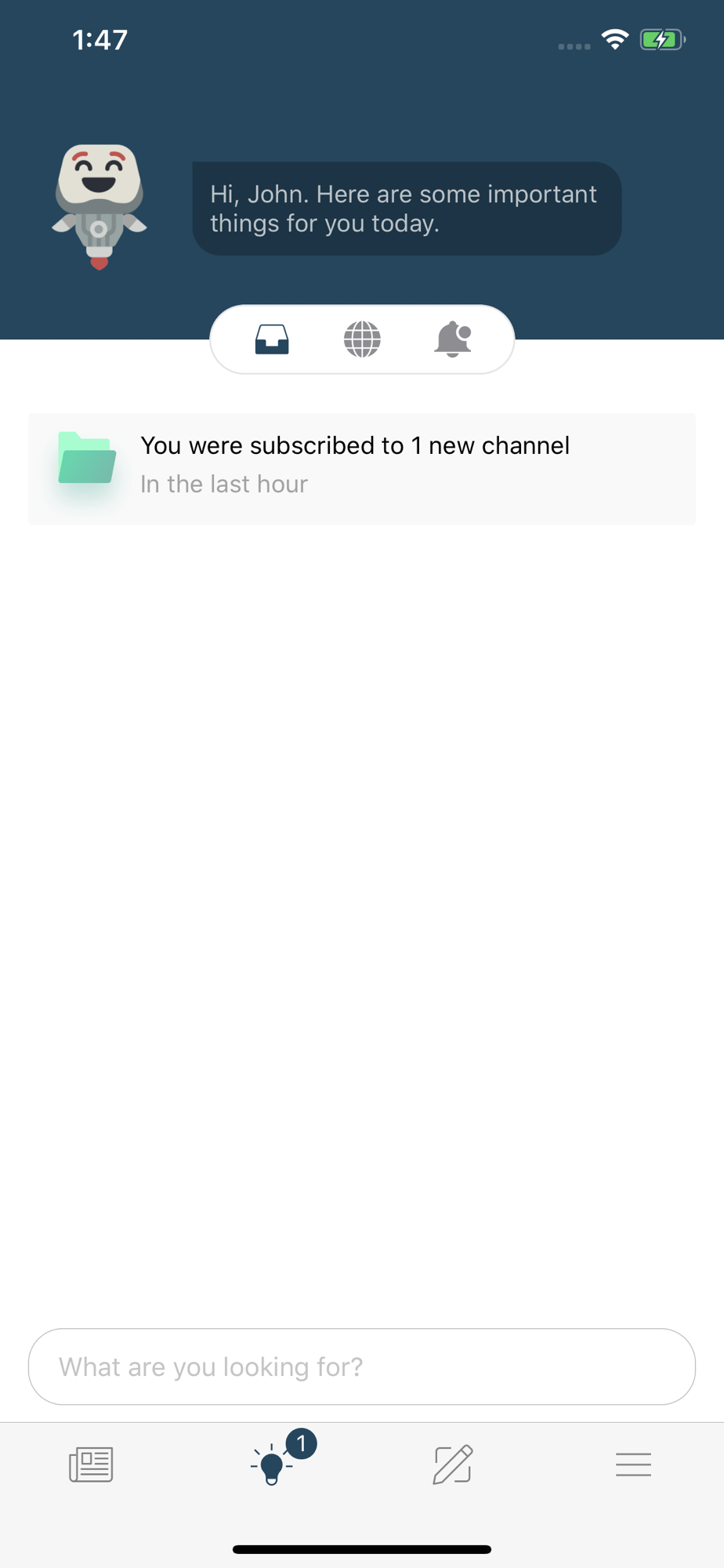This screenshot has width=724, height=1568.
Task: Open the hamburger menu
Action: pyautogui.click(x=633, y=1465)
